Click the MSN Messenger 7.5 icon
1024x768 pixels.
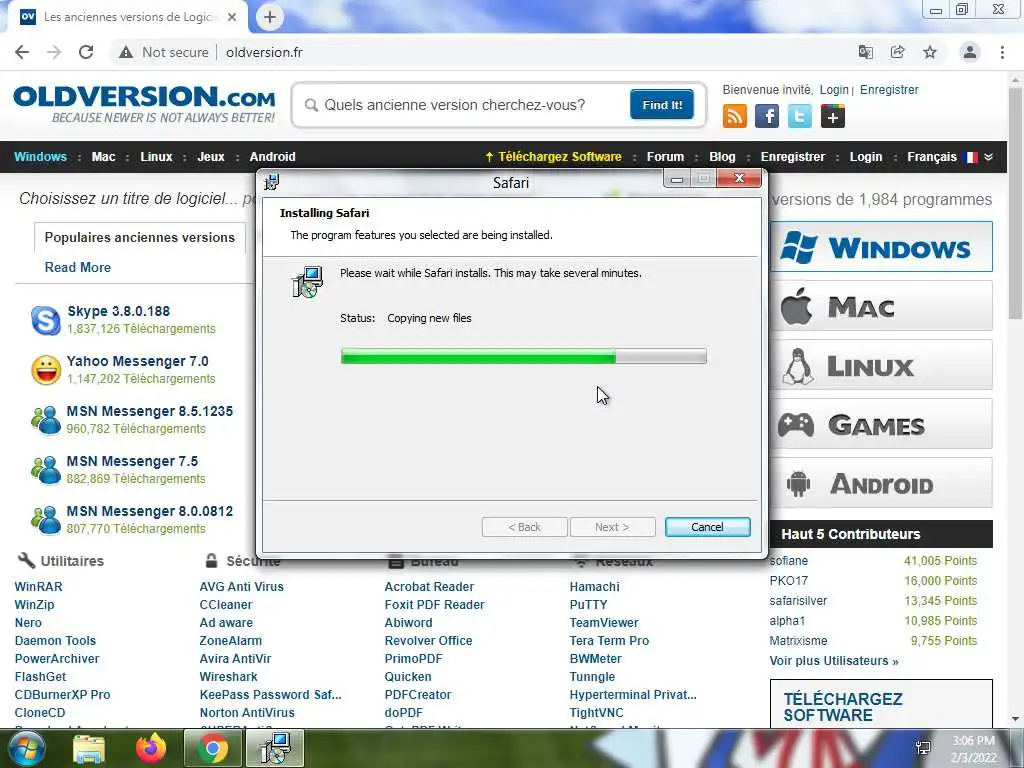pyautogui.click(x=46, y=470)
